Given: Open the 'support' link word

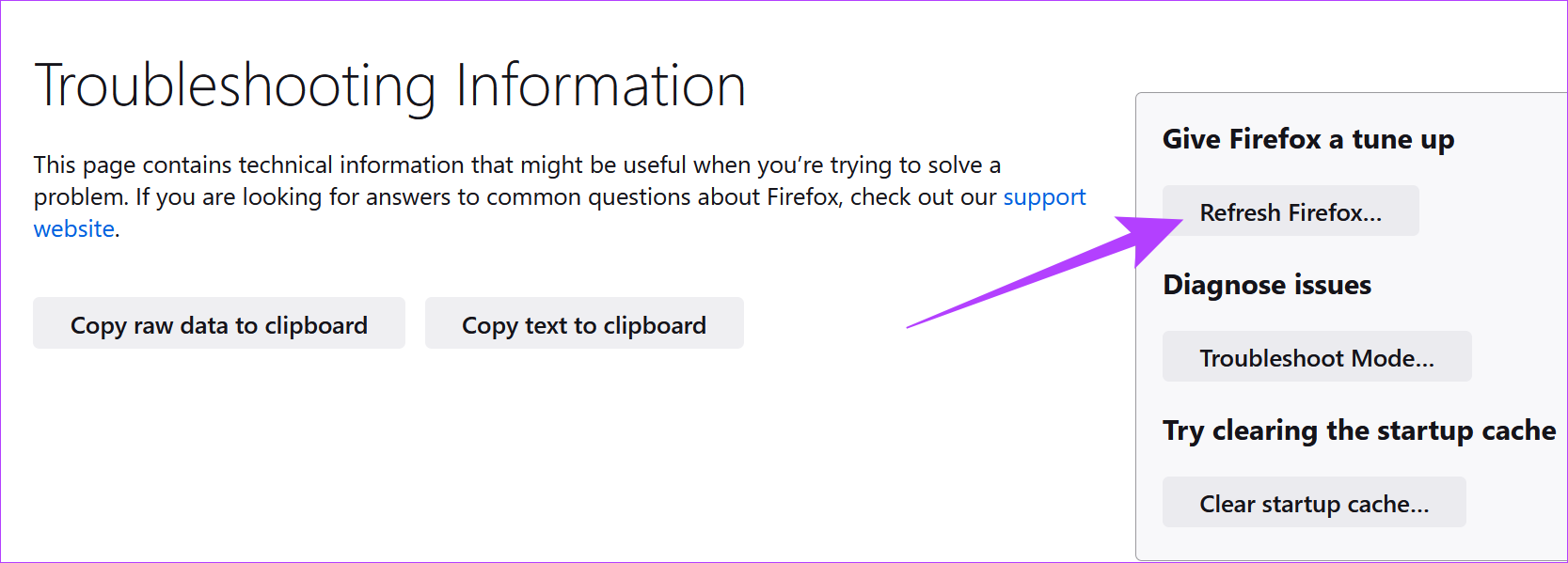Looking at the screenshot, I should tap(1044, 197).
